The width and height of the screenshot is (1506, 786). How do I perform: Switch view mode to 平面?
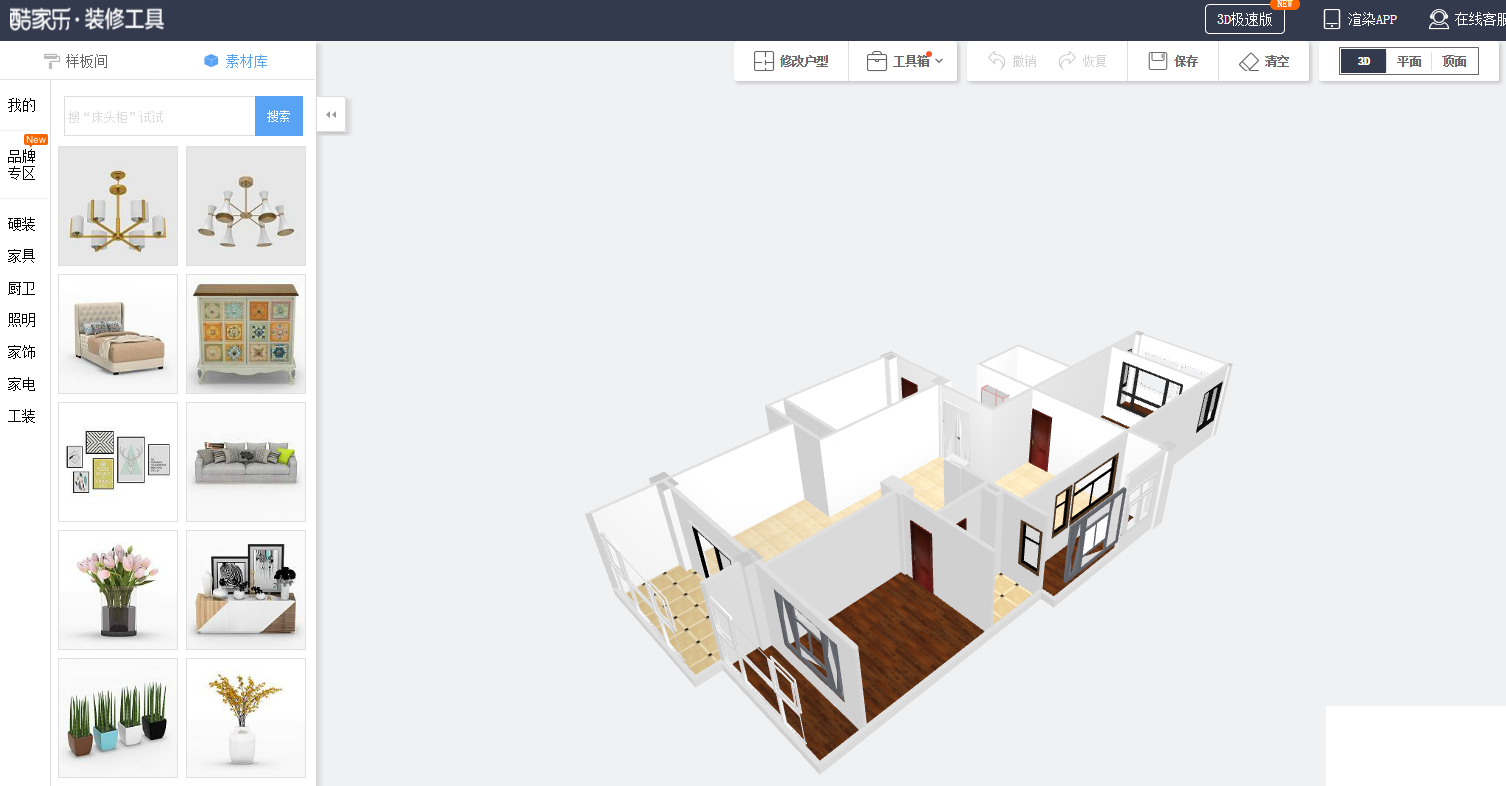(1409, 61)
